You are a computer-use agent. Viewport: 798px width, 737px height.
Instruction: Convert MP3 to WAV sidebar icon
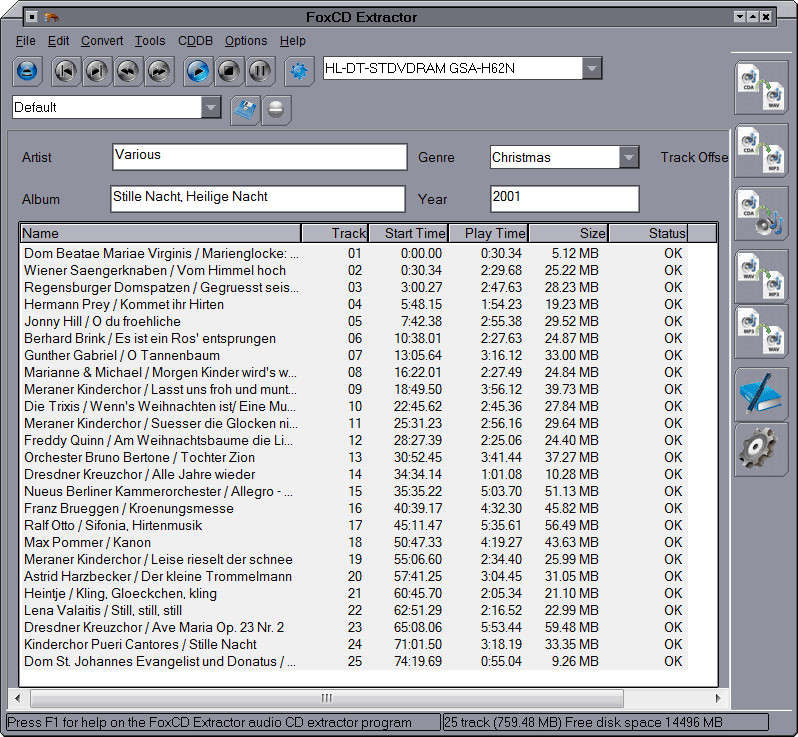coord(761,331)
